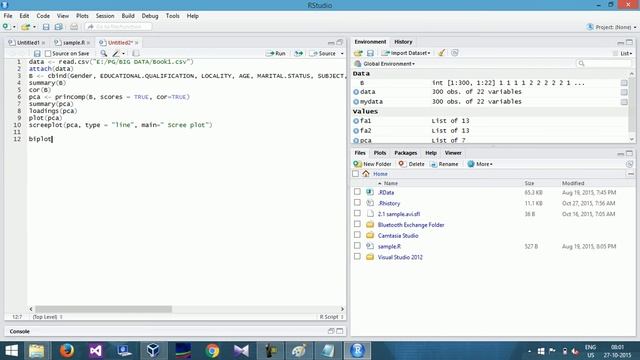
Task: Click the Environment pane vertical scrollbar
Action: [x=632, y=106]
